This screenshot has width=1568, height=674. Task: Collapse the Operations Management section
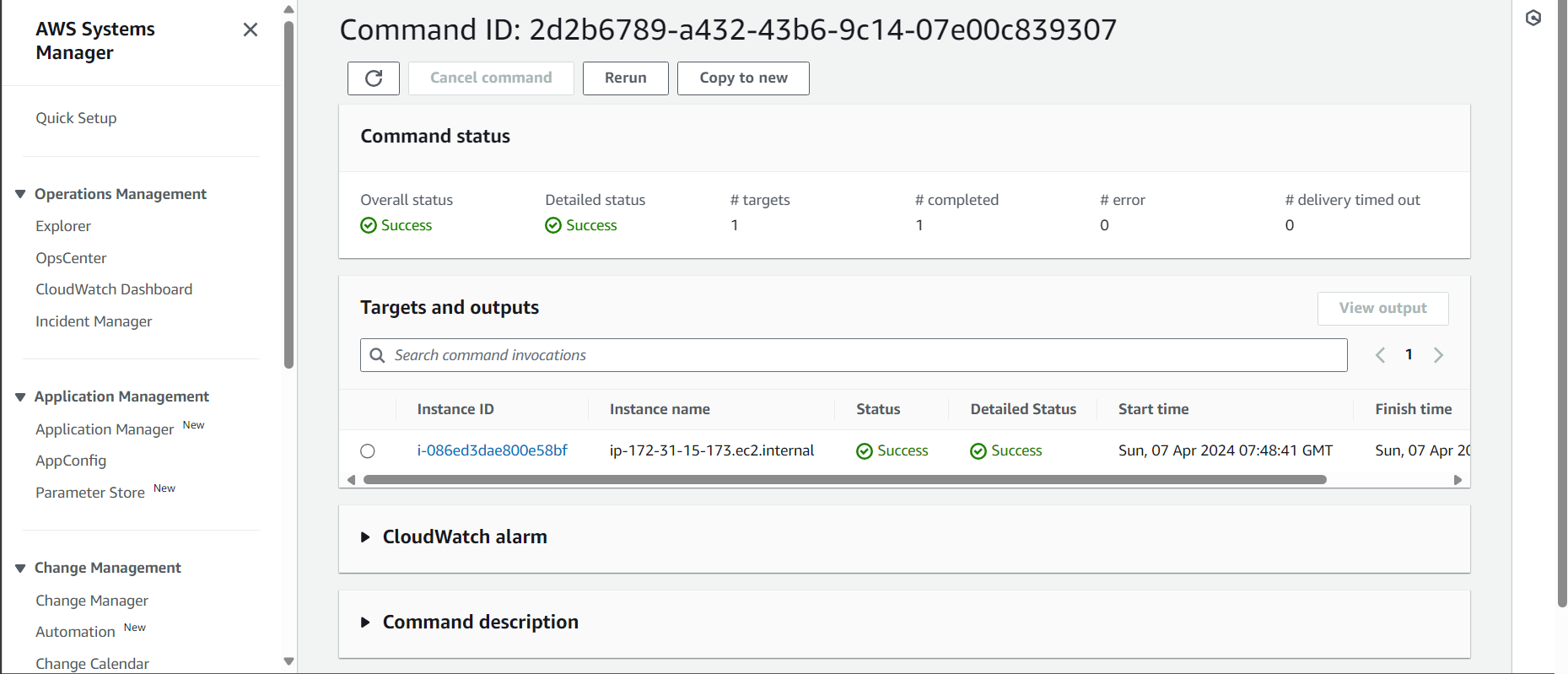(x=20, y=195)
